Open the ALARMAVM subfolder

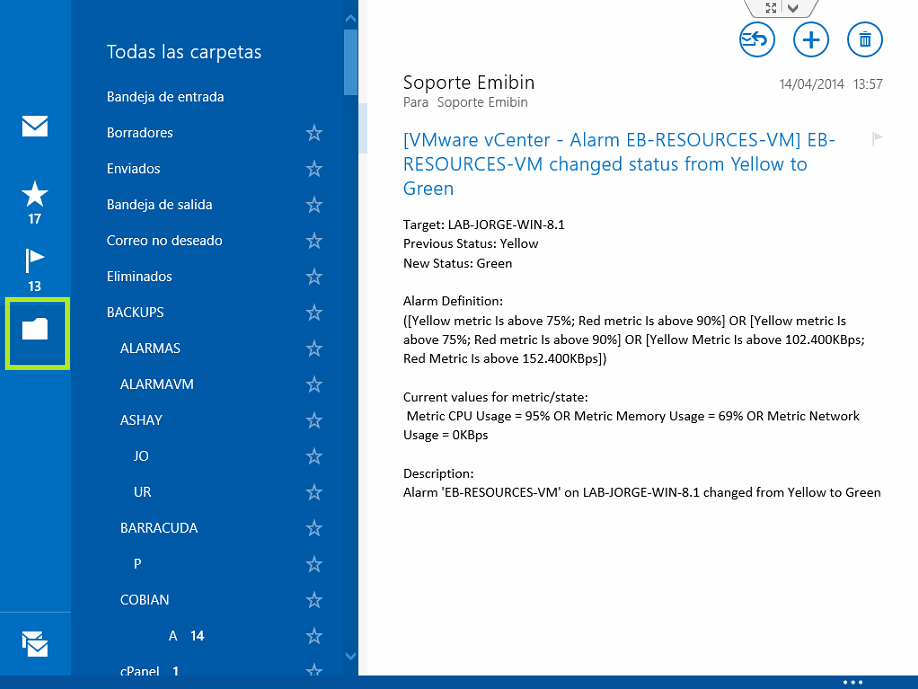(x=156, y=385)
